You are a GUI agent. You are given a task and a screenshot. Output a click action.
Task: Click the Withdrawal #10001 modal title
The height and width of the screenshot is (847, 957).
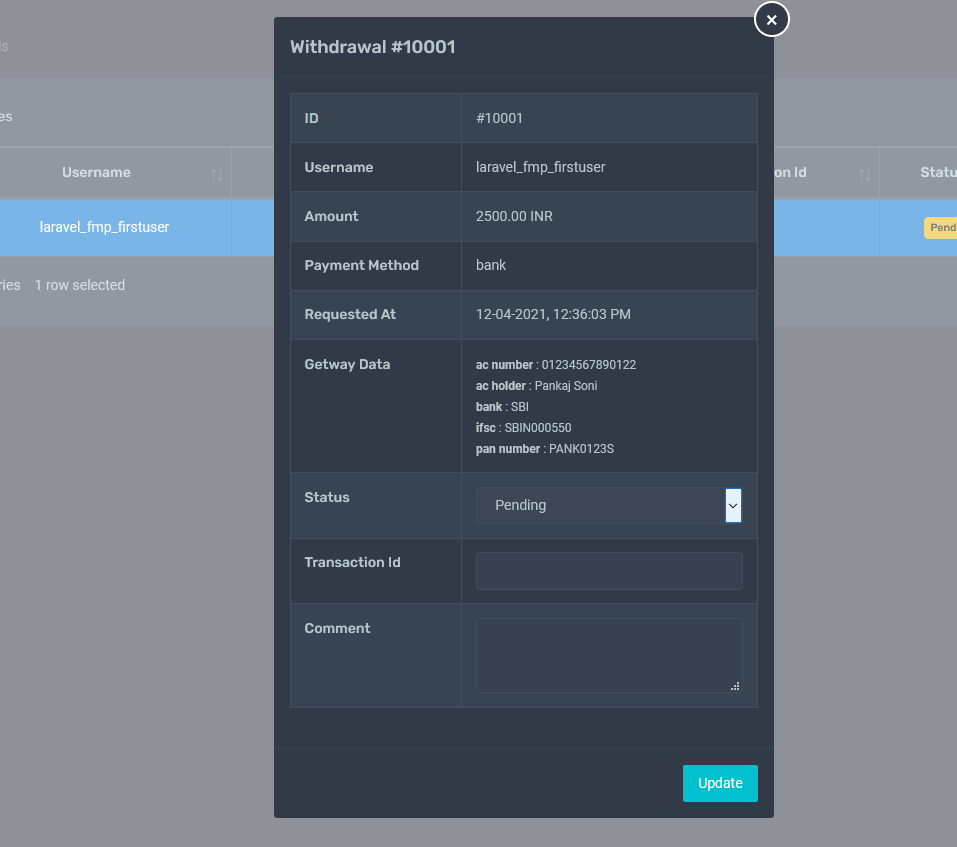click(373, 47)
